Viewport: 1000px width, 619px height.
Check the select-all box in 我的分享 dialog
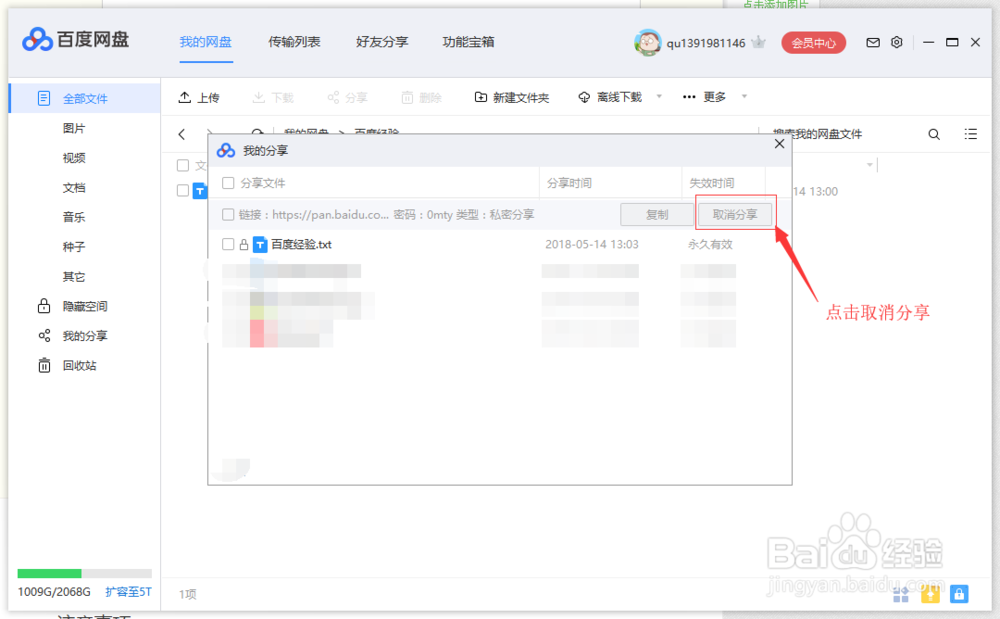pos(227,185)
